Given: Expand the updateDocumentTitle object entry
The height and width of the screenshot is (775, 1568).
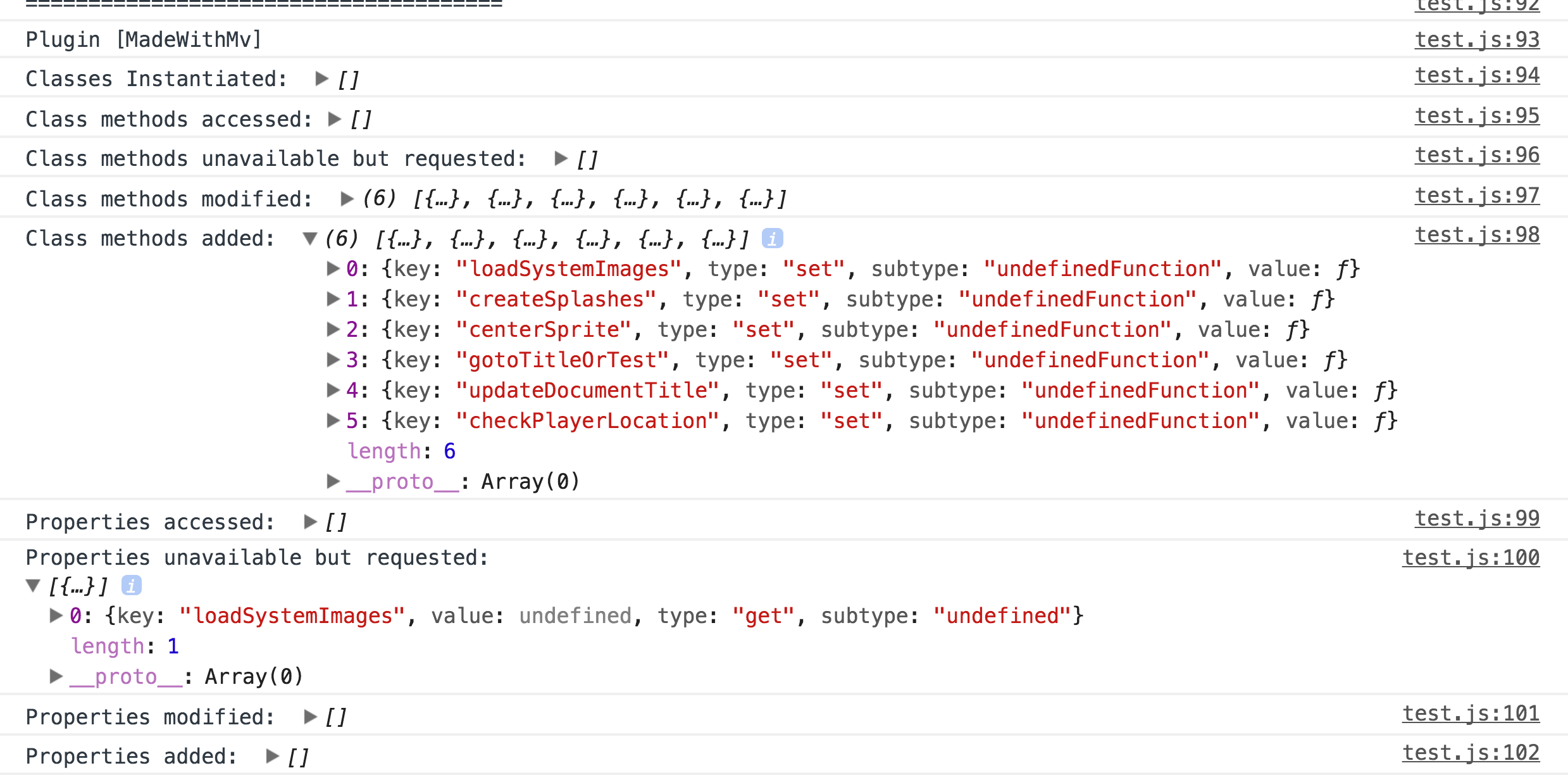Looking at the screenshot, I should click(x=333, y=390).
